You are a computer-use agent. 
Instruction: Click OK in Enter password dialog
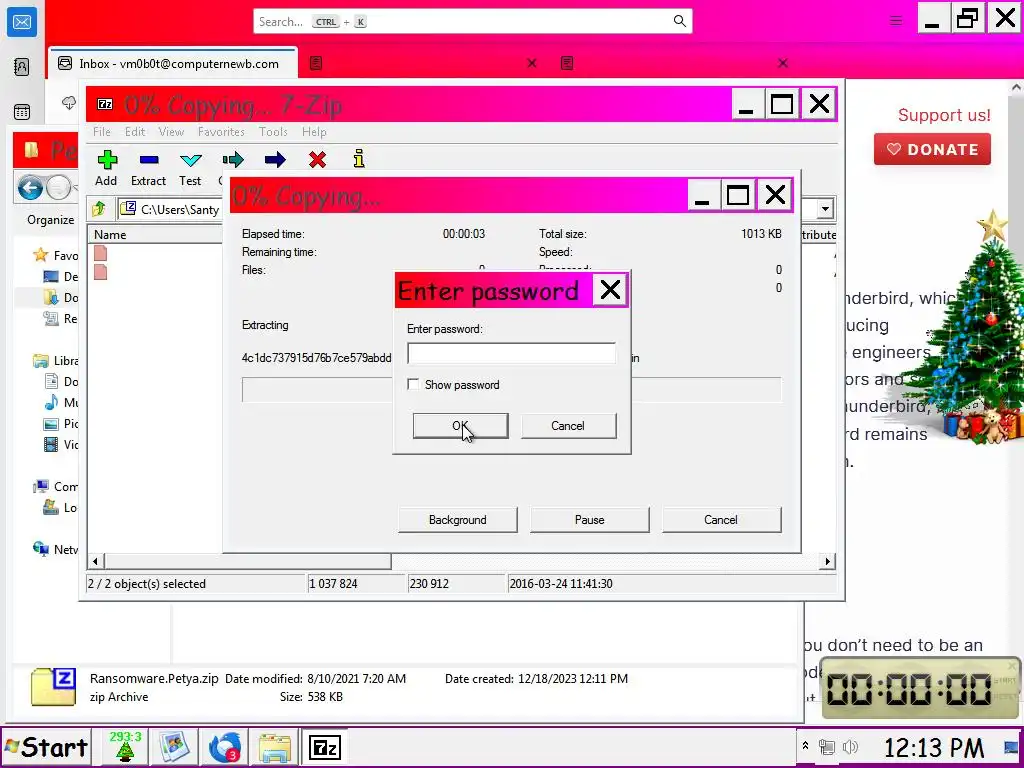coord(460,426)
